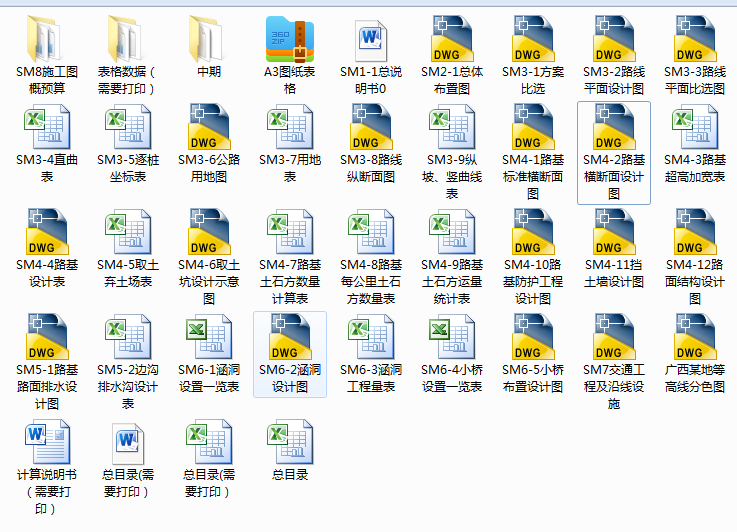Click the label SM1-1总说明书0

371,80
